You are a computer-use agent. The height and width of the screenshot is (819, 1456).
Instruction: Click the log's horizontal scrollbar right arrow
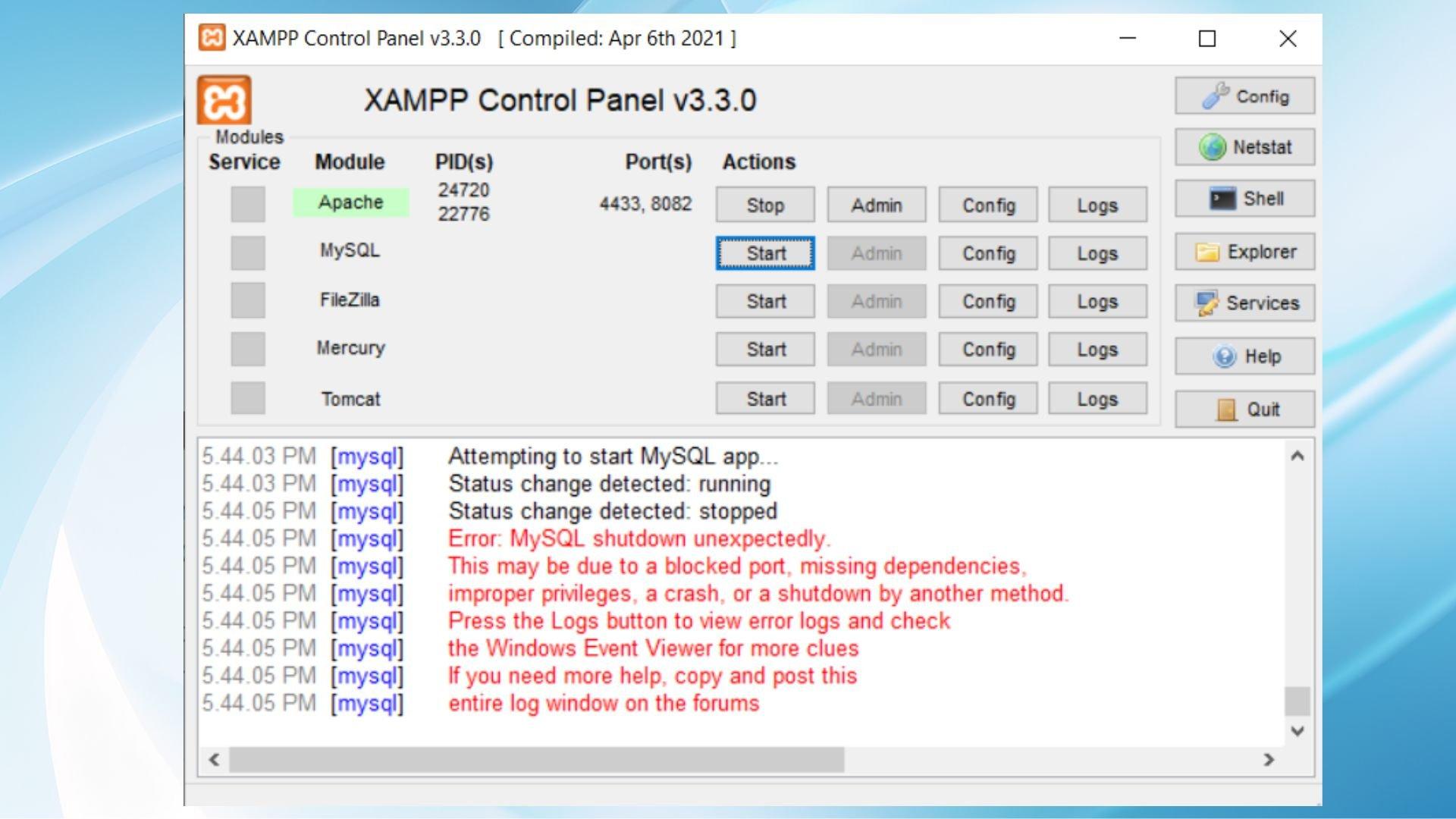tap(1269, 759)
